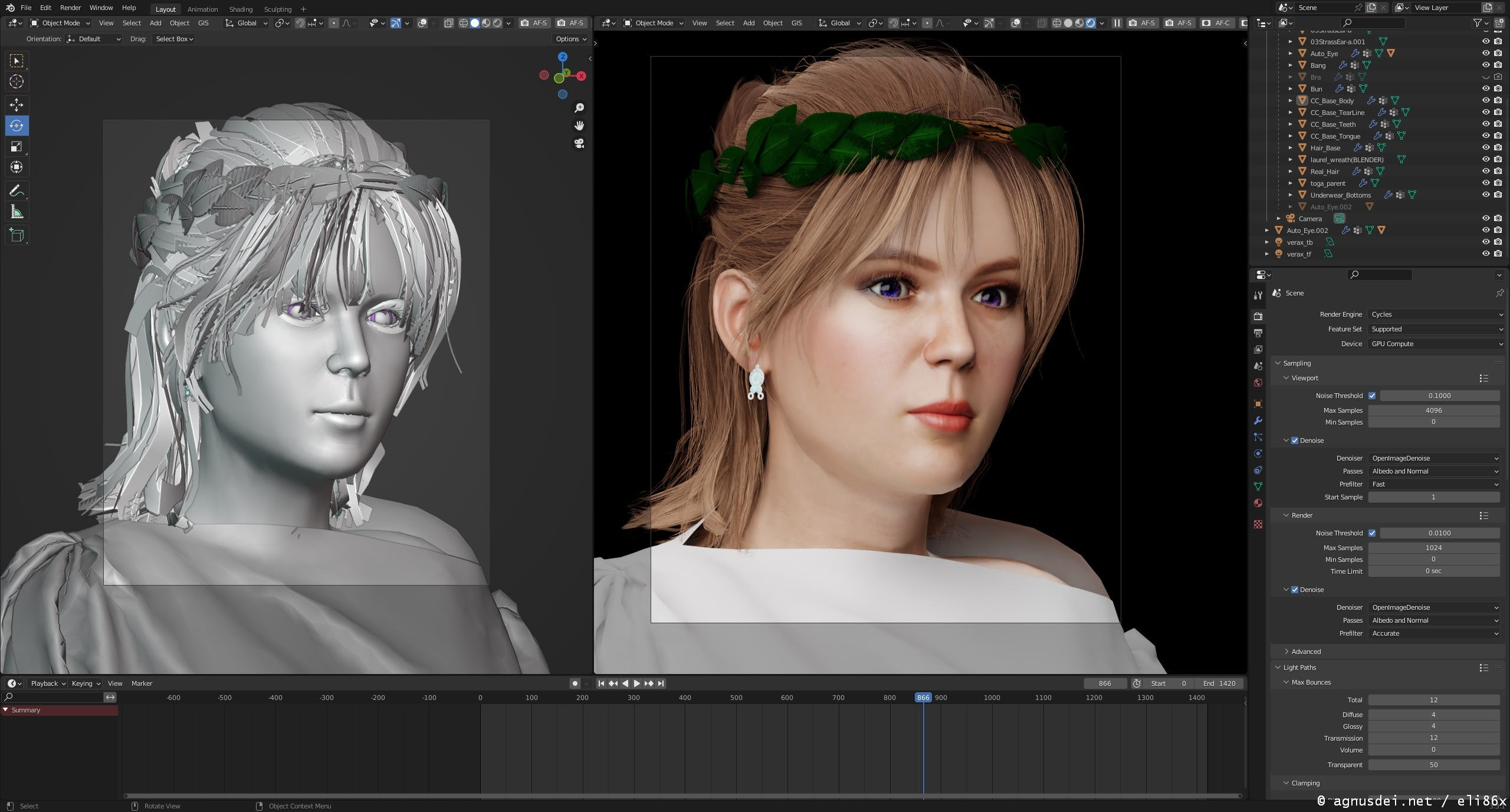Image resolution: width=1510 pixels, height=812 pixels.
Task: Select the Move tool in the left toolbar
Action: pos(17,105)
